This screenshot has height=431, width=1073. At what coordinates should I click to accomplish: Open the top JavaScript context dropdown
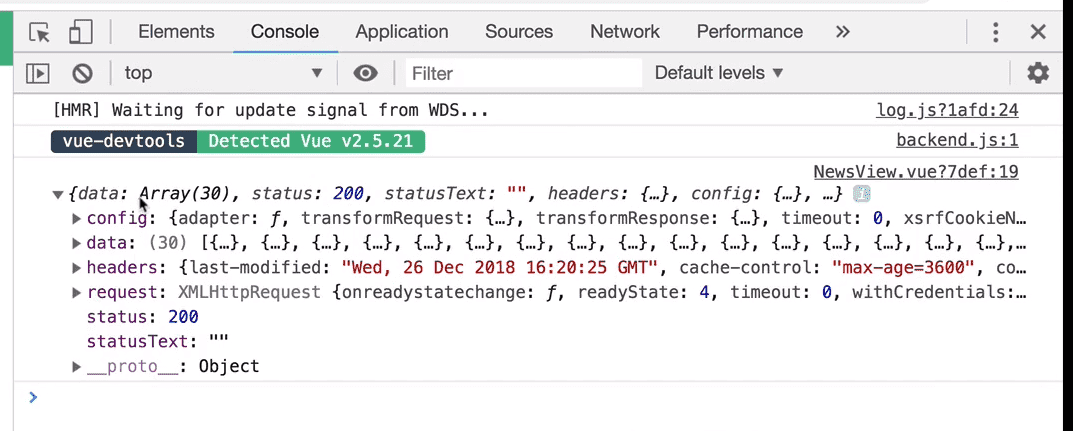point(222,73)
